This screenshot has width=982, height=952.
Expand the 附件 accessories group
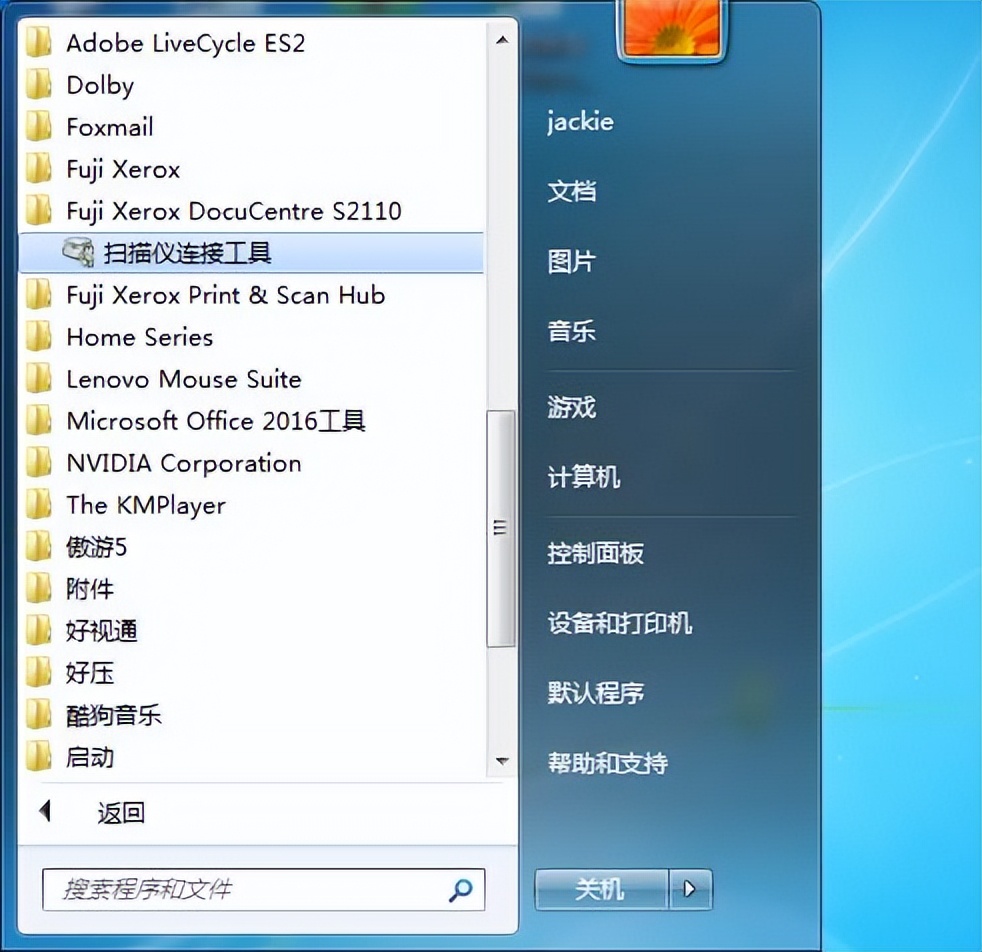pyautogui.click(x=91, y=589)
